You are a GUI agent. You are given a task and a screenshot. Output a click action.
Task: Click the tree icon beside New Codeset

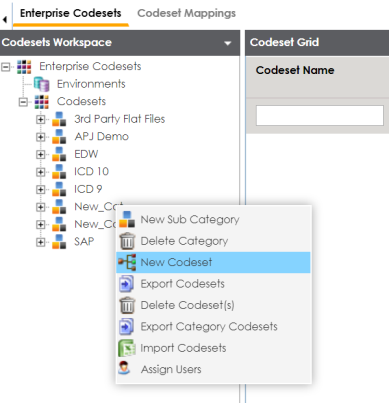click(x=127, y=262)
